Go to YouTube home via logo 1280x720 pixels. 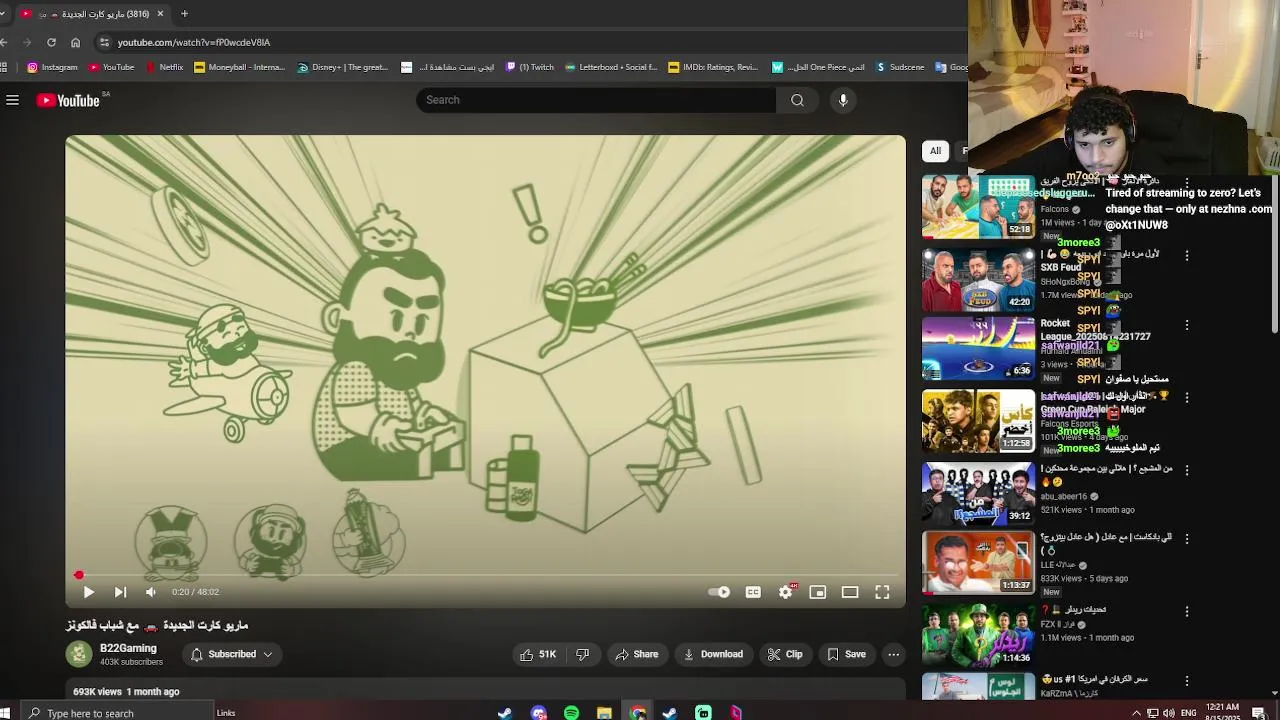pos(68,100)
